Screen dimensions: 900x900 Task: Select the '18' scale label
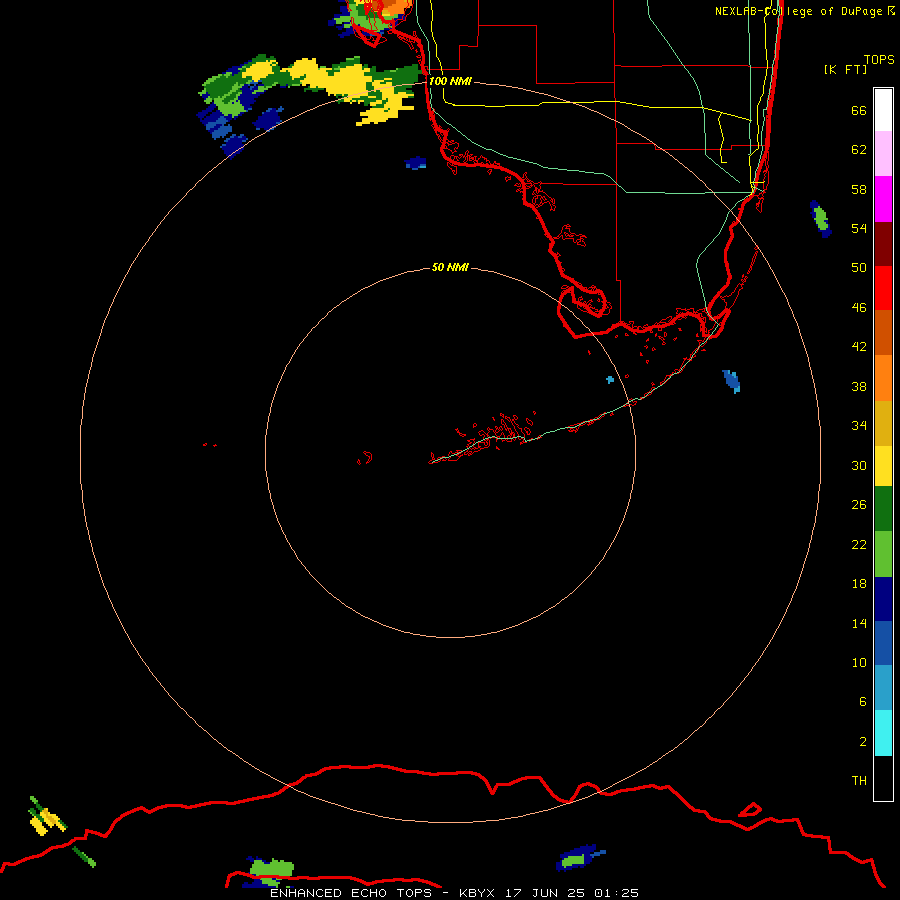tap(859, 584)
